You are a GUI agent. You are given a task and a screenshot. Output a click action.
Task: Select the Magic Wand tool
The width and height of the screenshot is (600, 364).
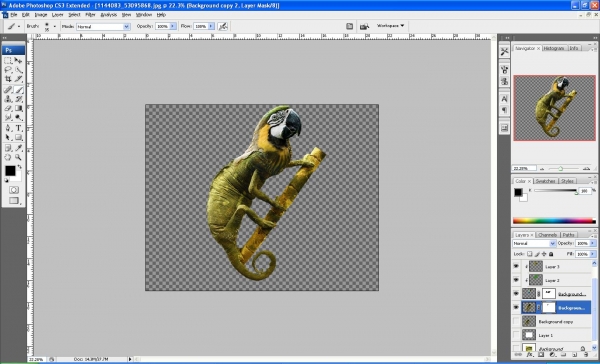pos(18,70)
